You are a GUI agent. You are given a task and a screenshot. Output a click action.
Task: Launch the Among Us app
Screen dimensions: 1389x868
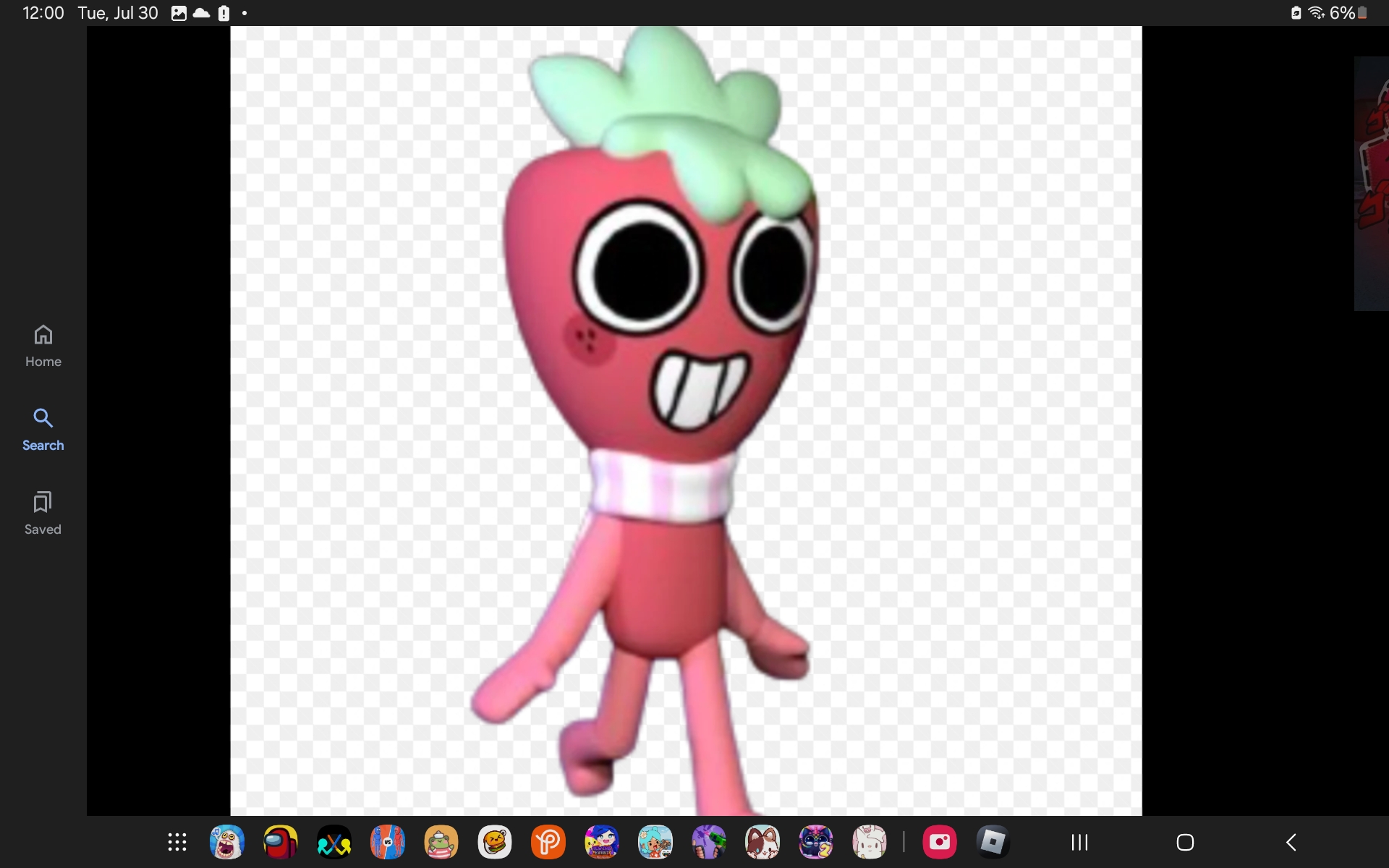click(x=281, y=842)
